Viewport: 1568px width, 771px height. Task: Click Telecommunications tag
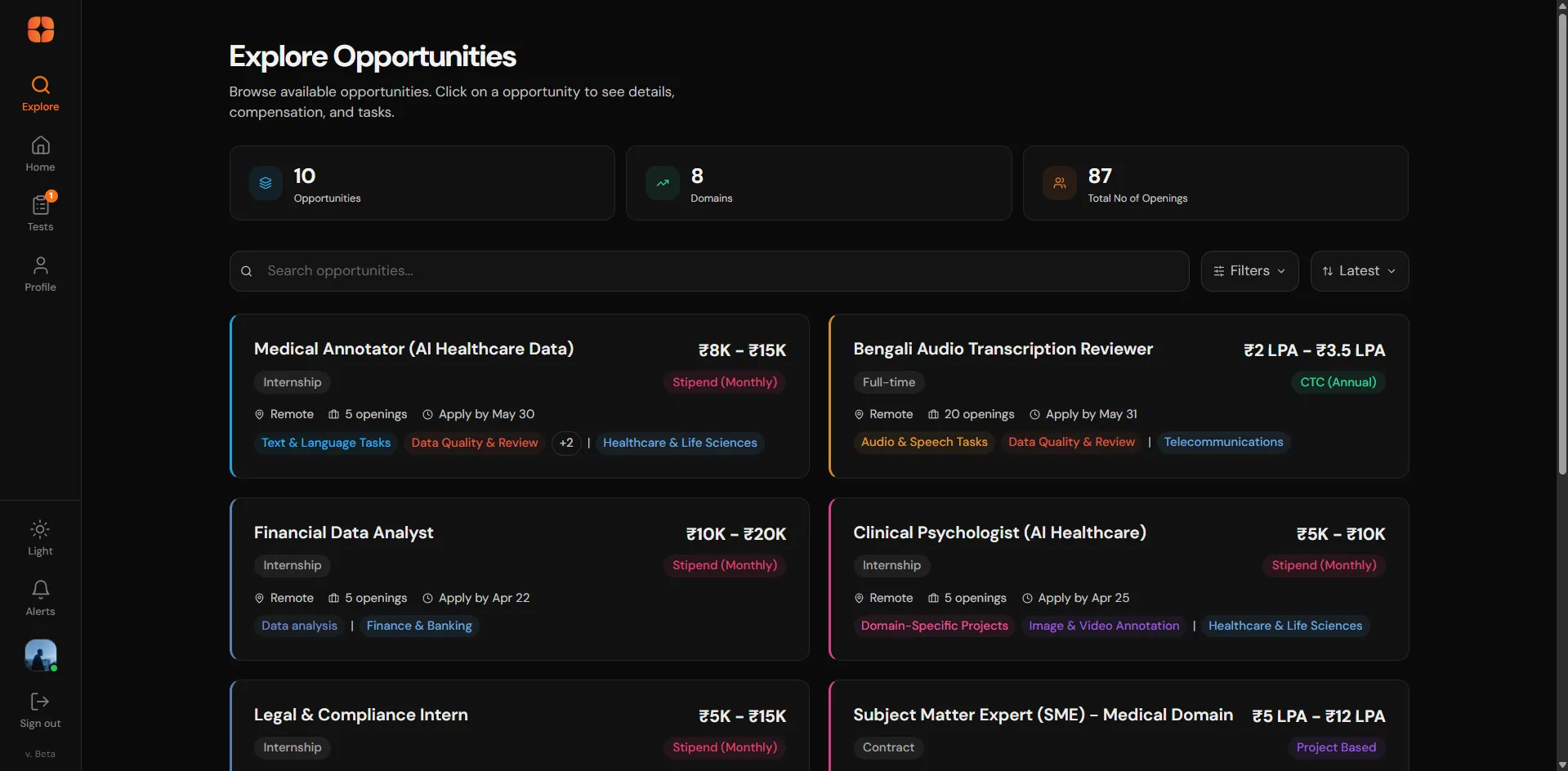pyautogui.click(x=1223, y=442)
